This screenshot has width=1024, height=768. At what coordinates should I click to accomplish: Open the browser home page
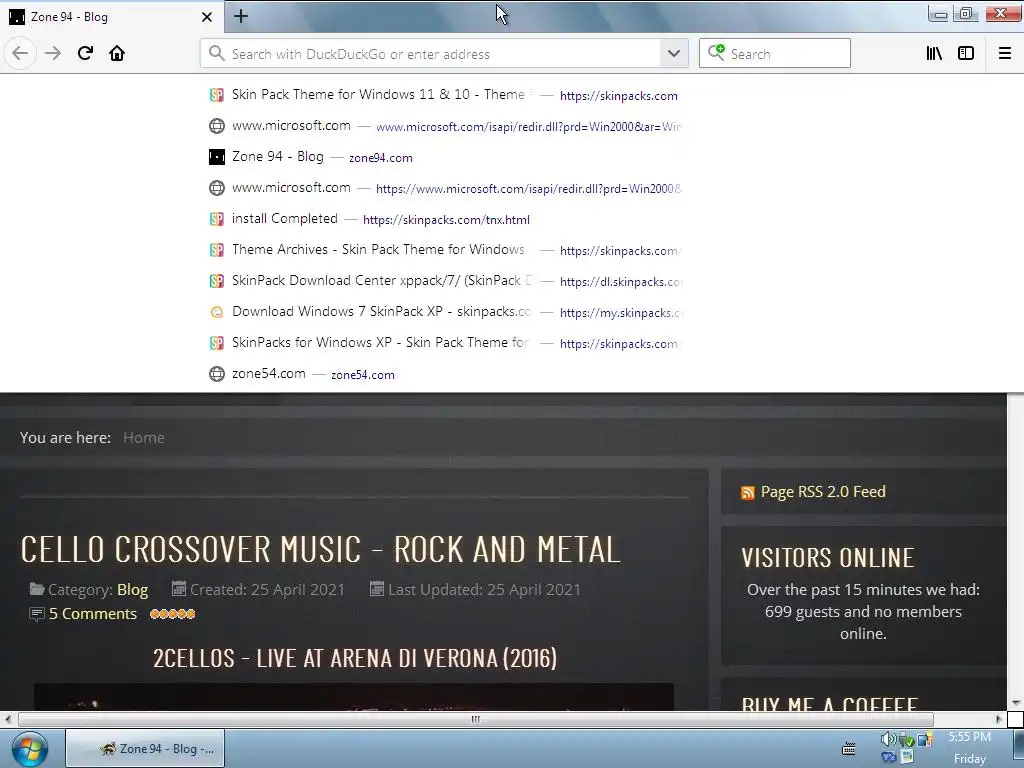(x=117, y=54)
